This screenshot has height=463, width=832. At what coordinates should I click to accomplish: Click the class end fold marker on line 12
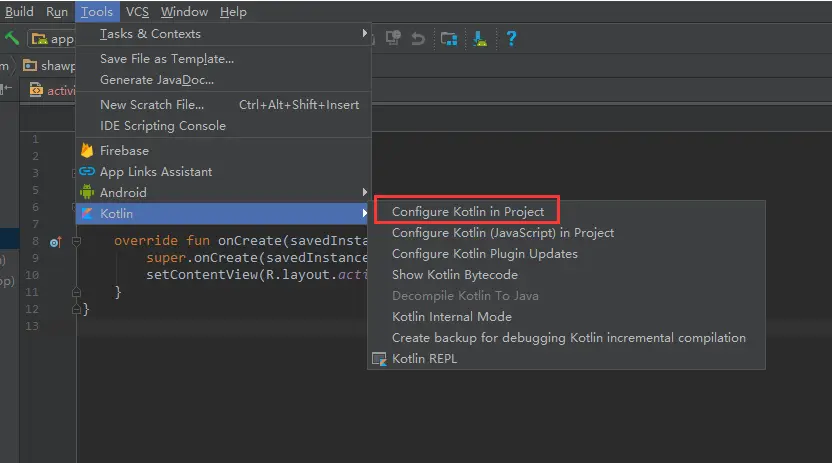click(76, 309)
